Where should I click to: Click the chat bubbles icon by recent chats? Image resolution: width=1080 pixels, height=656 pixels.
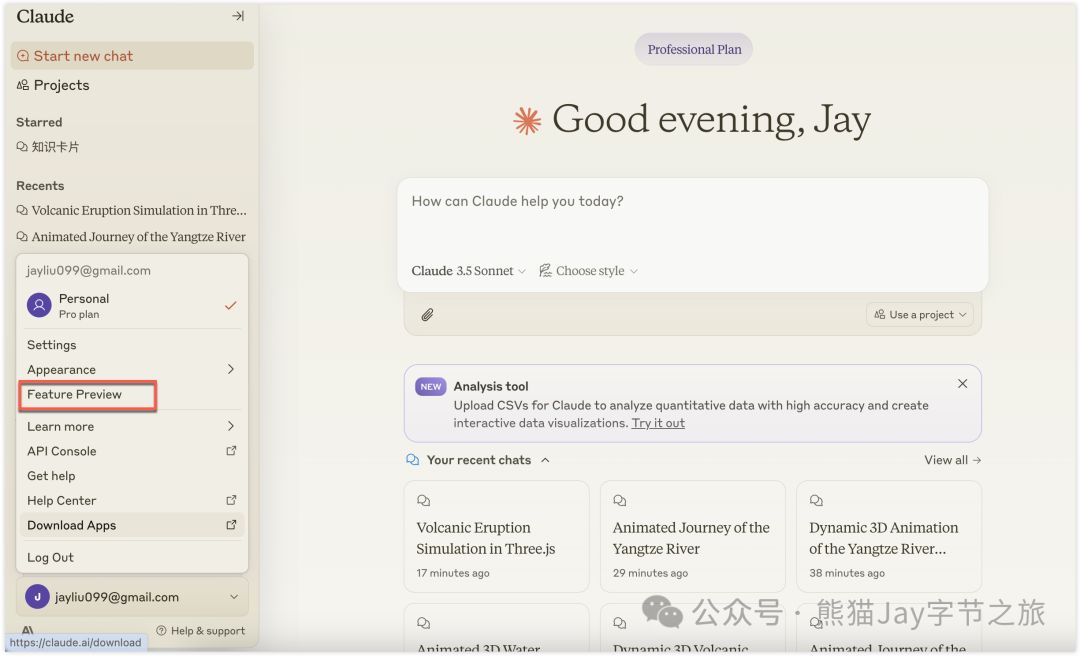tap(413, 460)
